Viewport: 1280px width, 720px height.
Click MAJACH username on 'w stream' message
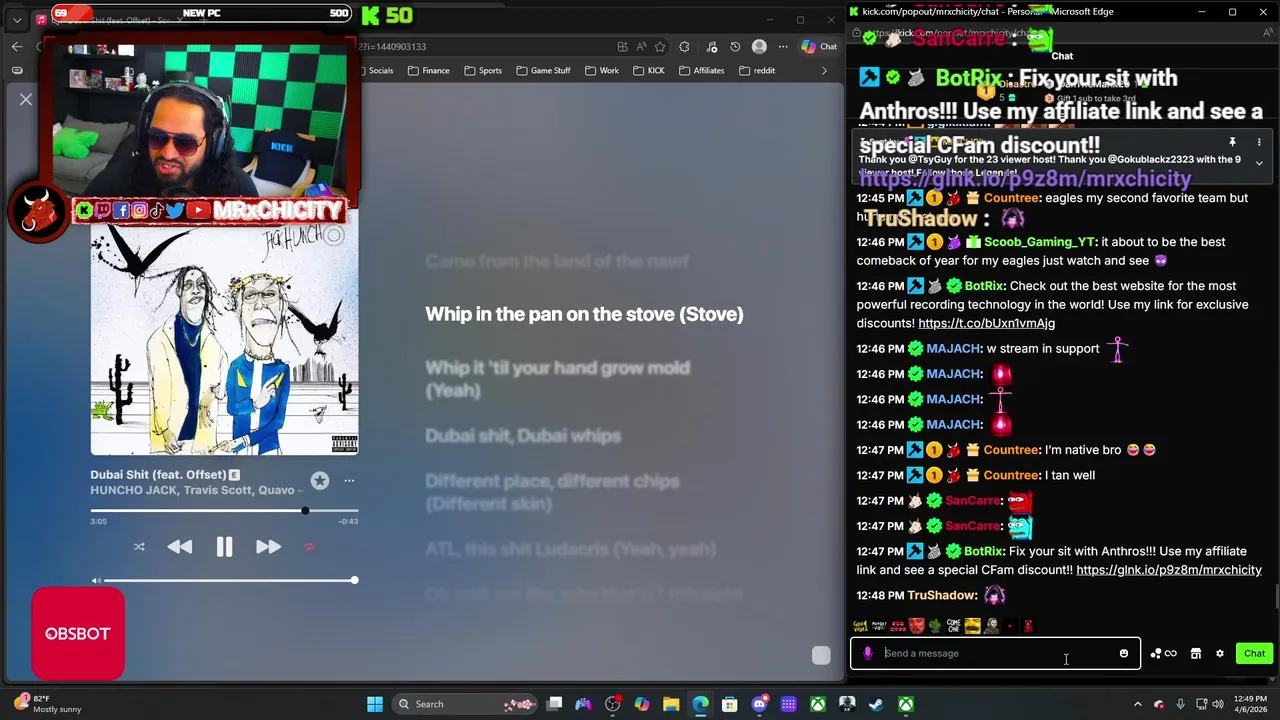tap(953, 348)
